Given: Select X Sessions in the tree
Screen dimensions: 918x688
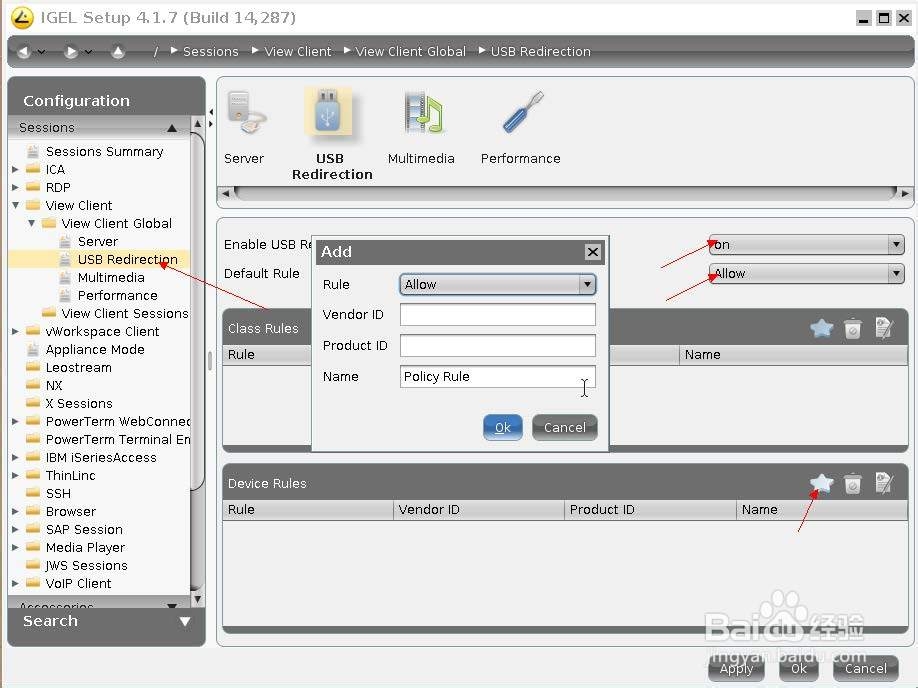Looking at the screenshot, I should 79,404.
